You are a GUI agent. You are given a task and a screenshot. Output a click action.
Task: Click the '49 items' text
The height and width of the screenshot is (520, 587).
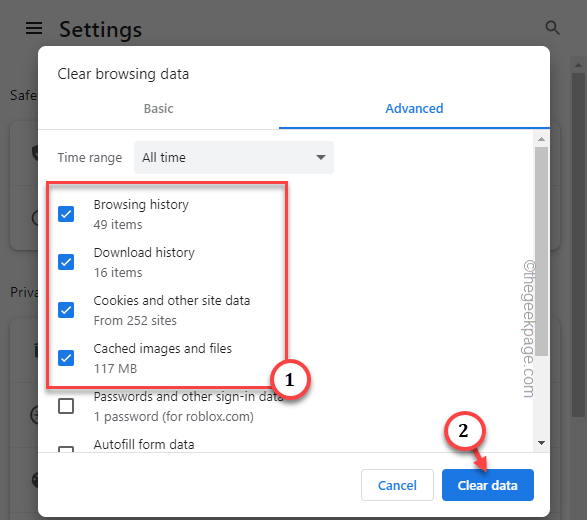118,225
